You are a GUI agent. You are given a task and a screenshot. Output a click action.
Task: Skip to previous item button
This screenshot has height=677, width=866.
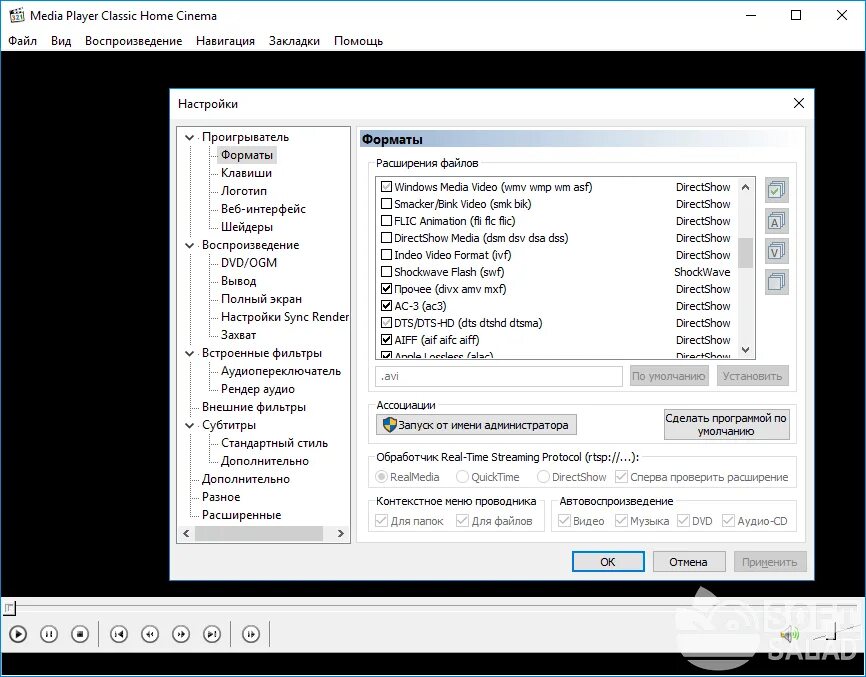[x=119, y=634]
